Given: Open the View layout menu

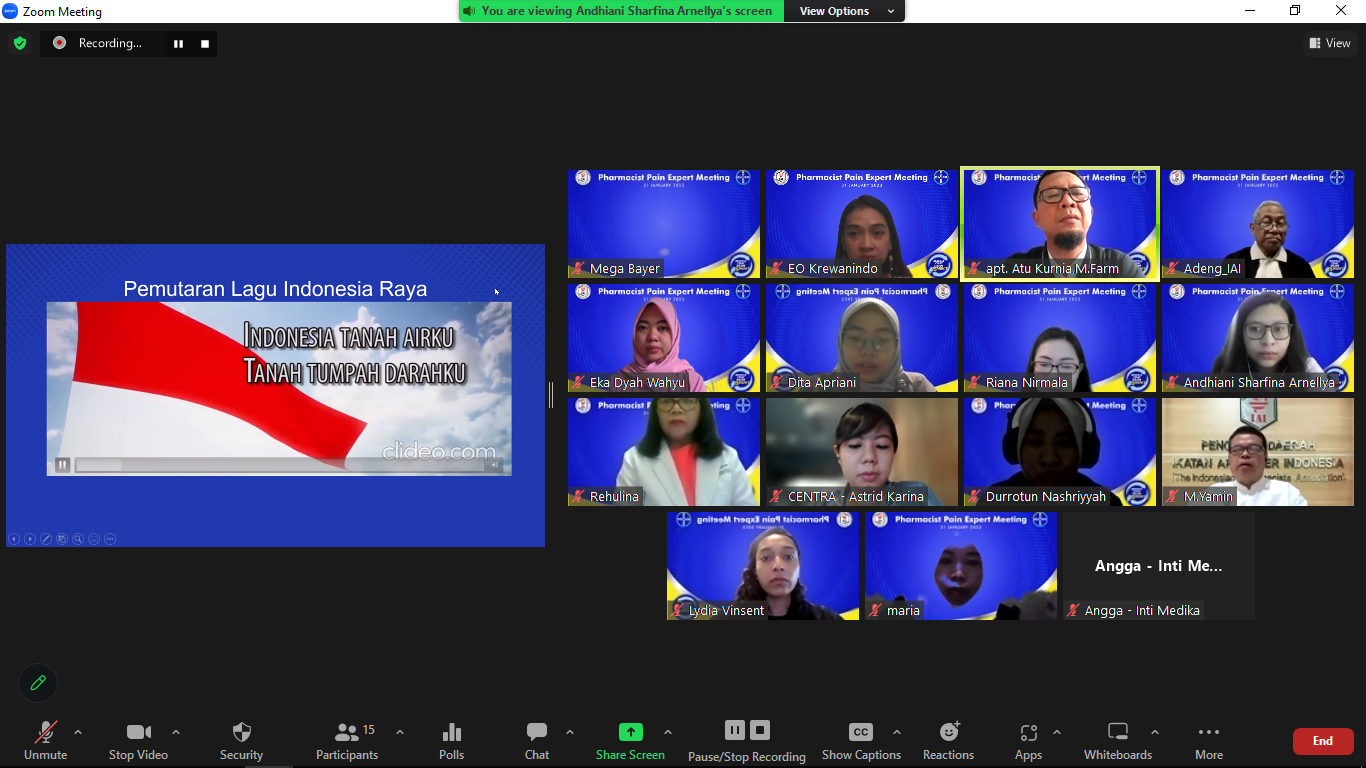Looking at the screenshot, I should (x=1330, y=43).
